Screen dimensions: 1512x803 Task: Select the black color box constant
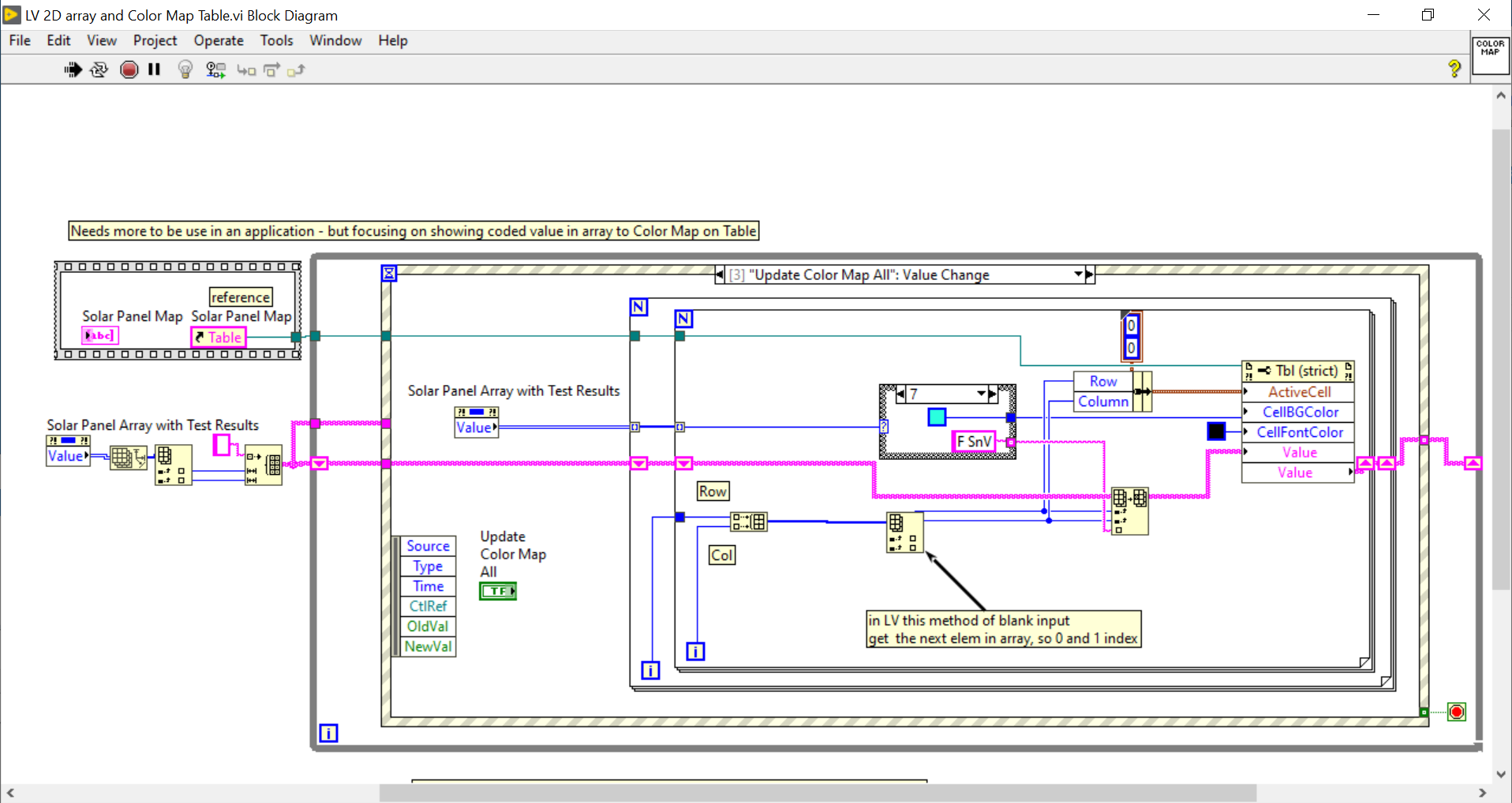(x=1216, y=431)
